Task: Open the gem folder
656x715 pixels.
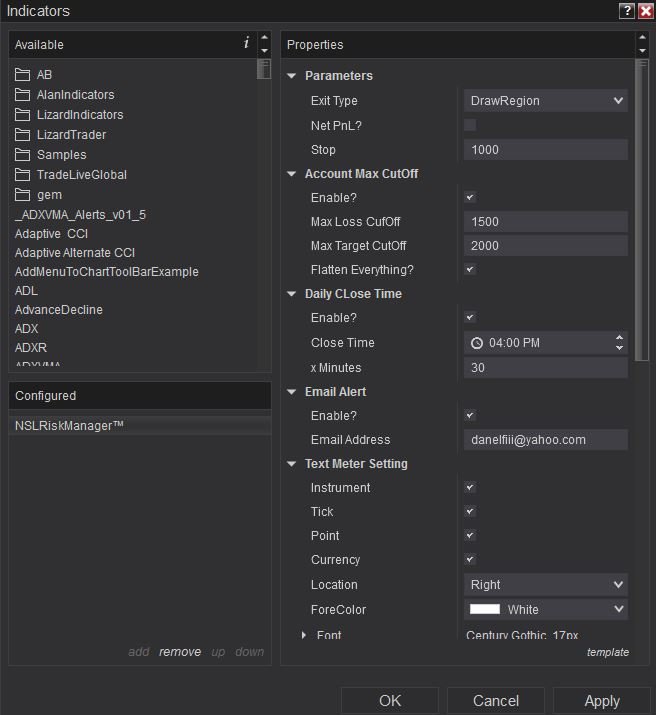Action: [x=49, y=195]
